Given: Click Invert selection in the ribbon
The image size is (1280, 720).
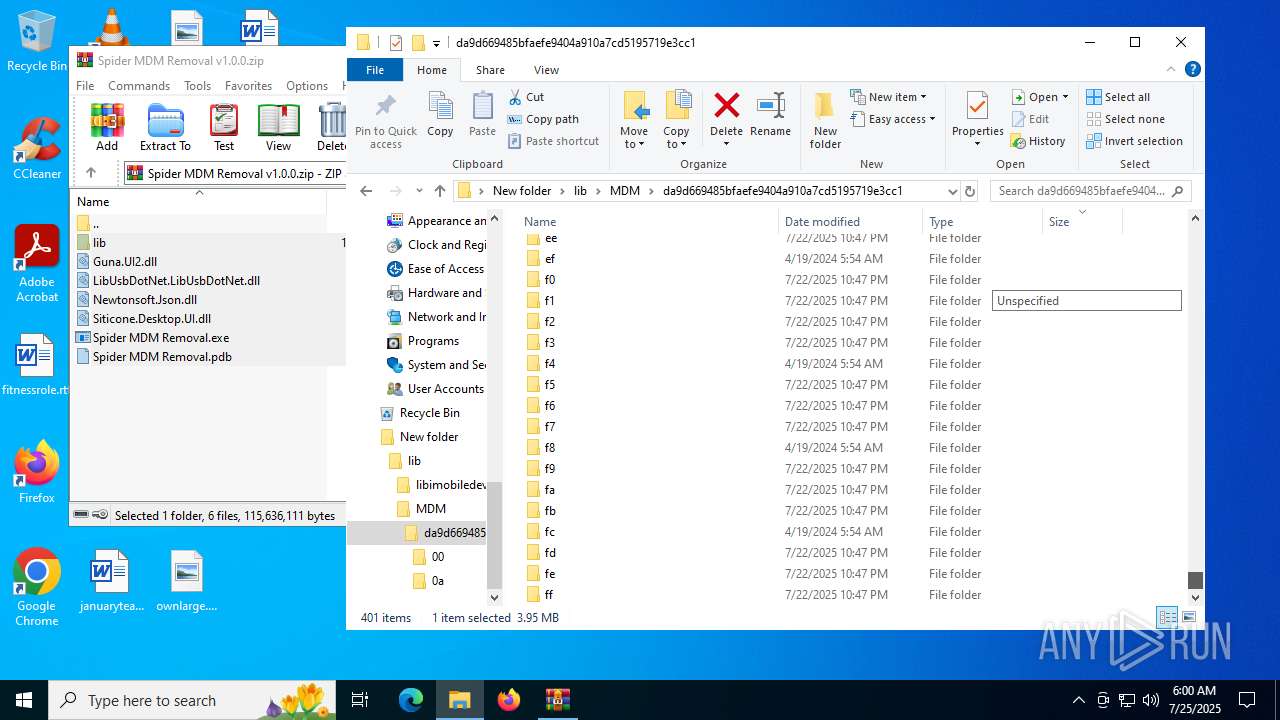Looking at the screenshot, I should 1134,141.
